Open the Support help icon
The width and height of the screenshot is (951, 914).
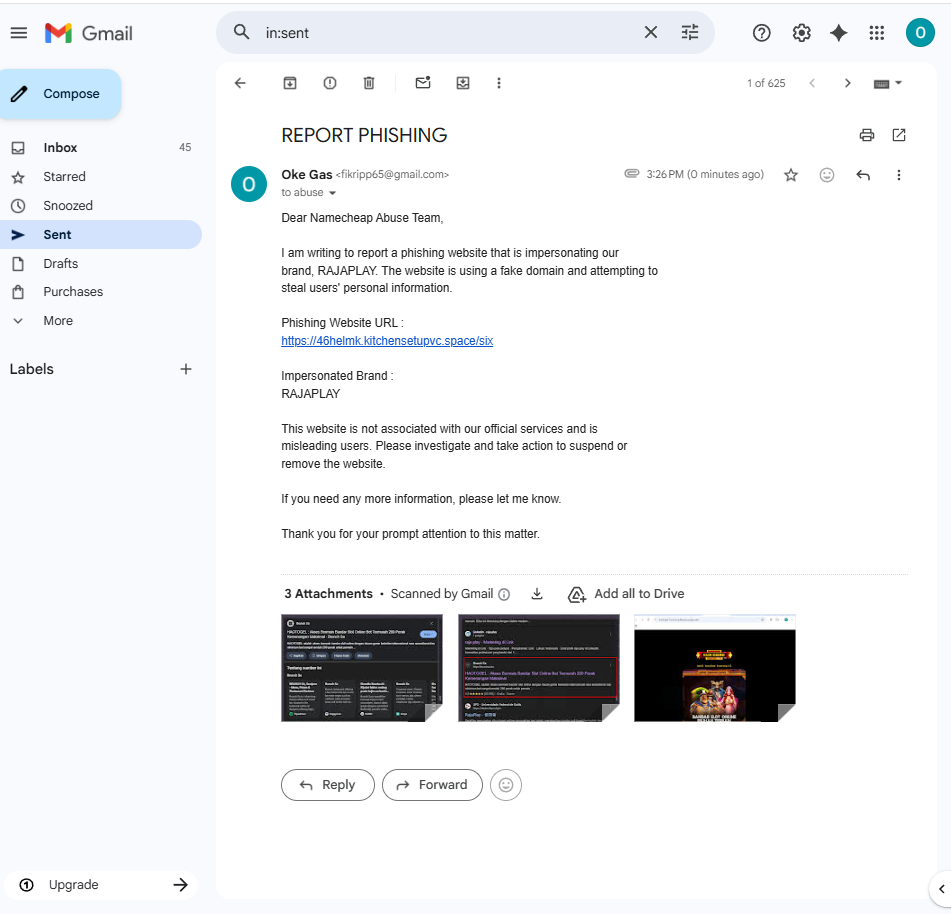tap(761, 33)
